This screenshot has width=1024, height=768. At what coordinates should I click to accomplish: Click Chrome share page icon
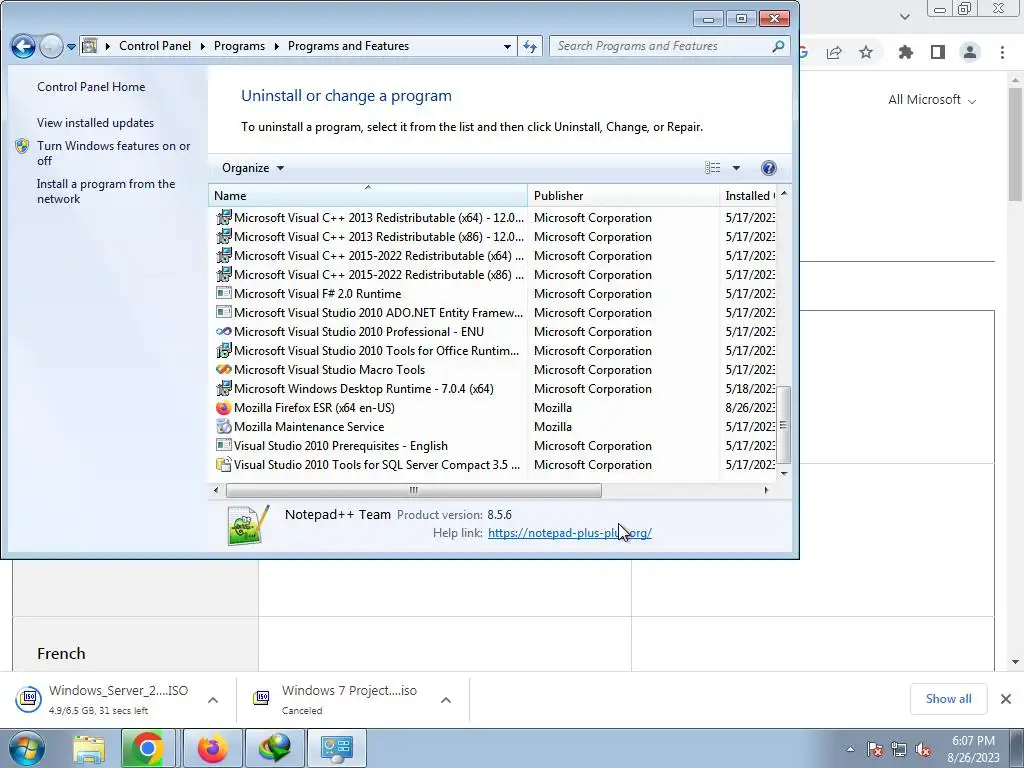pos(834,52)
